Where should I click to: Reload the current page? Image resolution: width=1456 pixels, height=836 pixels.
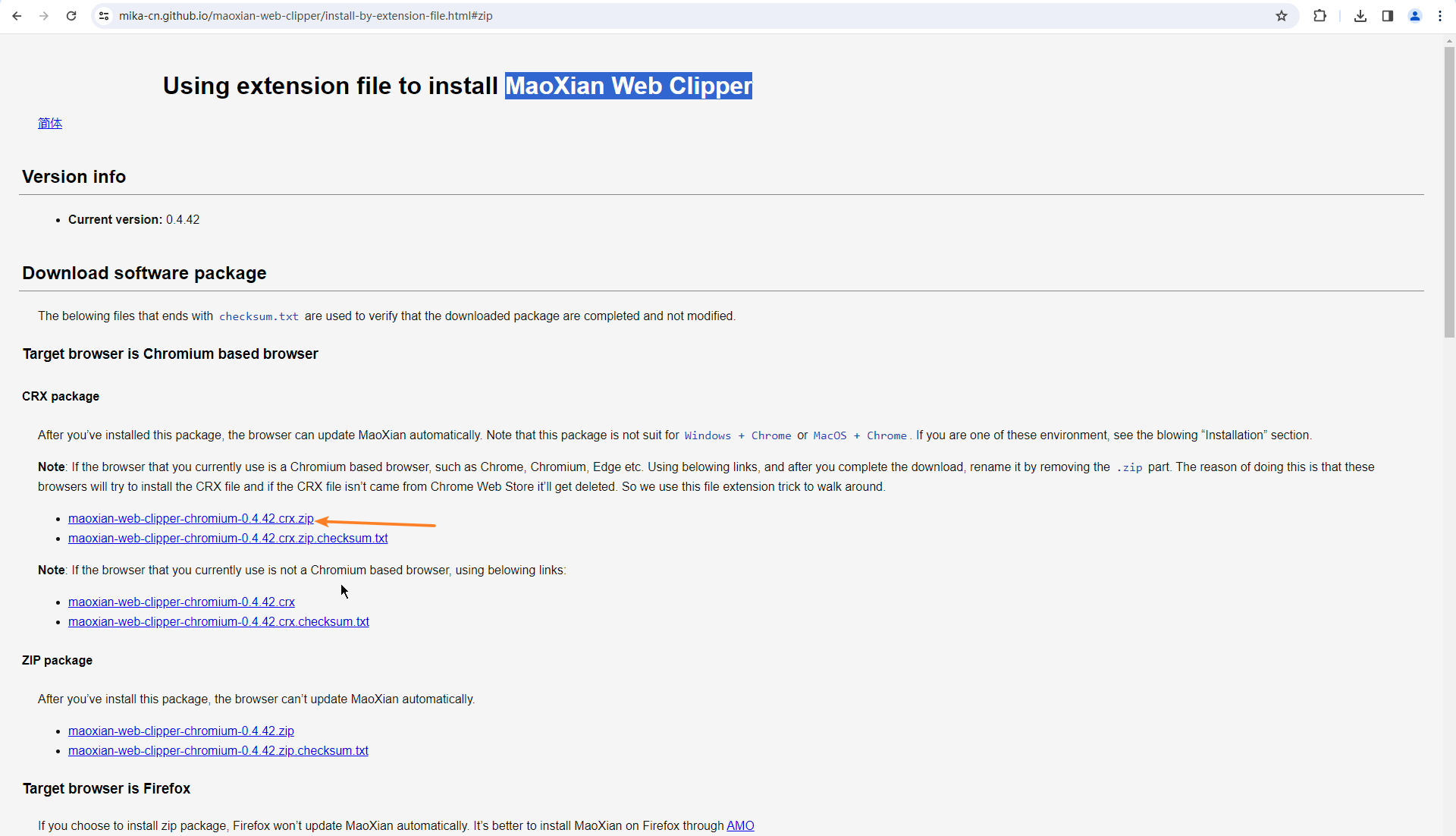pyautogui.click(x=71, y=16)
